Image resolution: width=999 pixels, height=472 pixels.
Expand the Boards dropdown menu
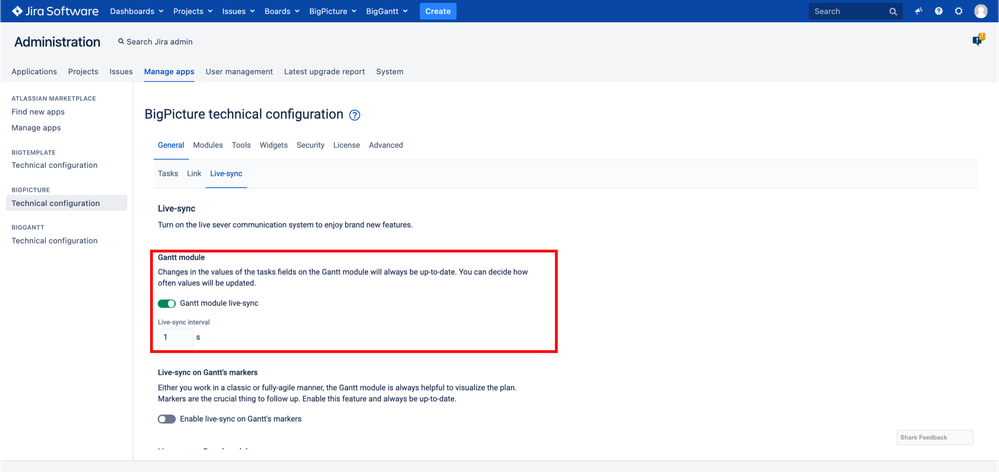coord(282,11)
